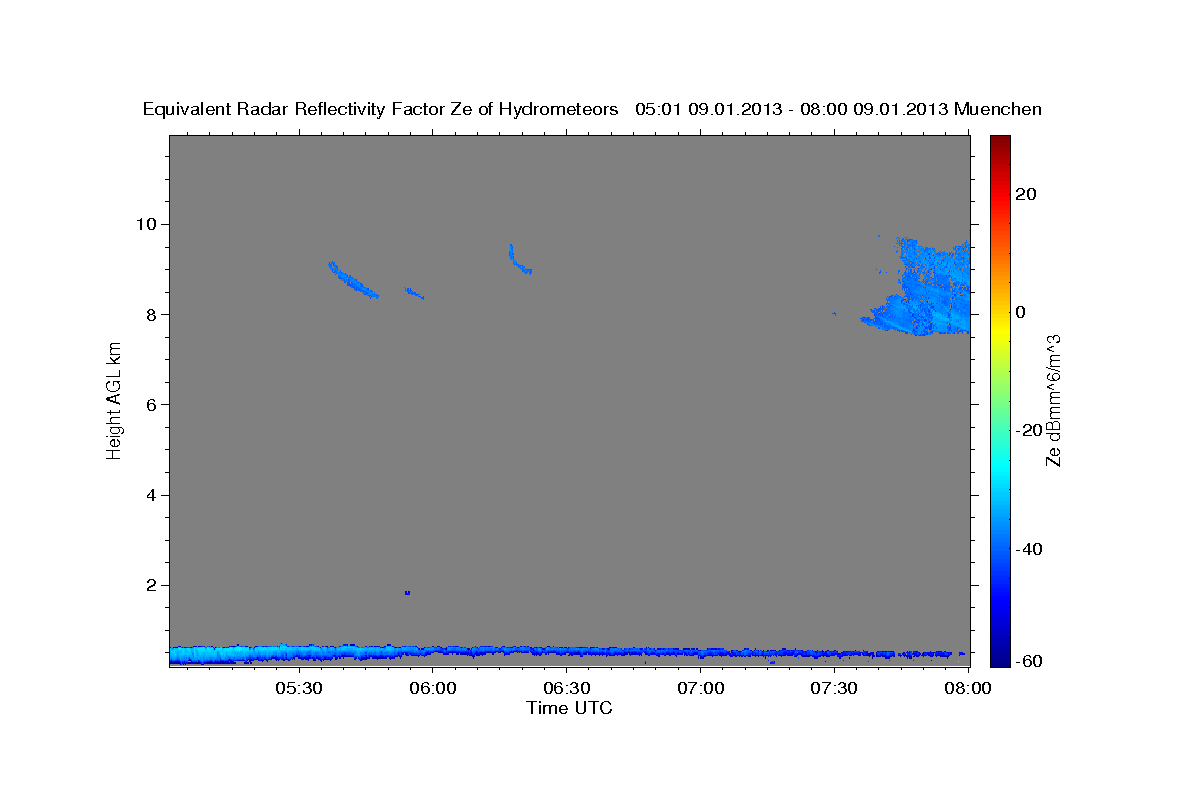Click the colorbar label '0'
1200x800 pixels.
click(1021, 312)
